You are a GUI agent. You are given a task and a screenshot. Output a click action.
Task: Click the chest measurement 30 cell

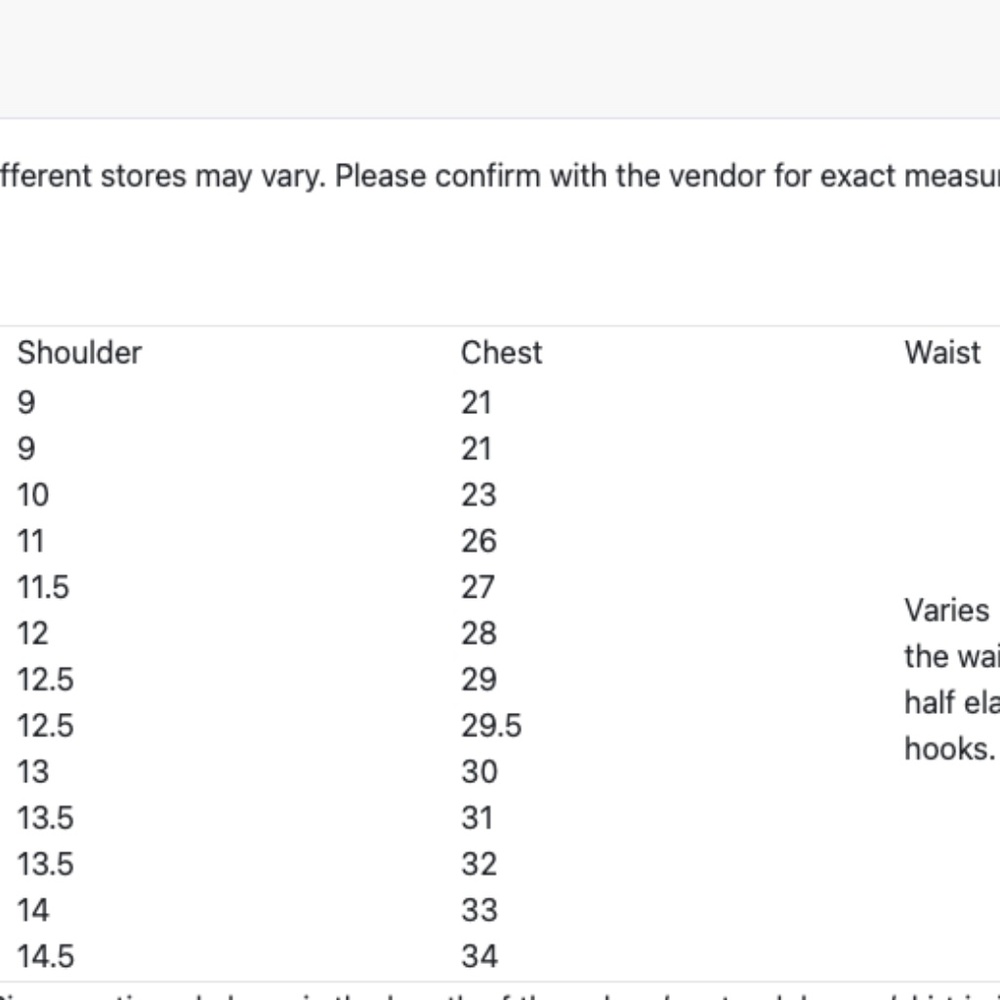pos(479,772)
